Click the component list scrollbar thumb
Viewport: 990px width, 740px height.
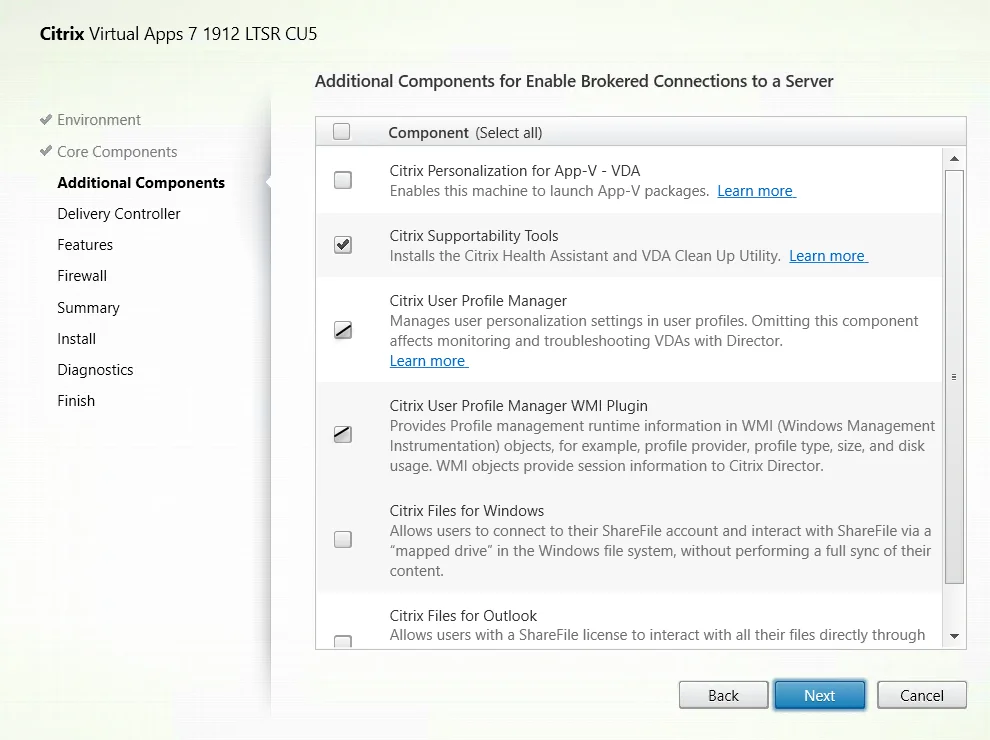pyautogui.click(x=954, y=377)
